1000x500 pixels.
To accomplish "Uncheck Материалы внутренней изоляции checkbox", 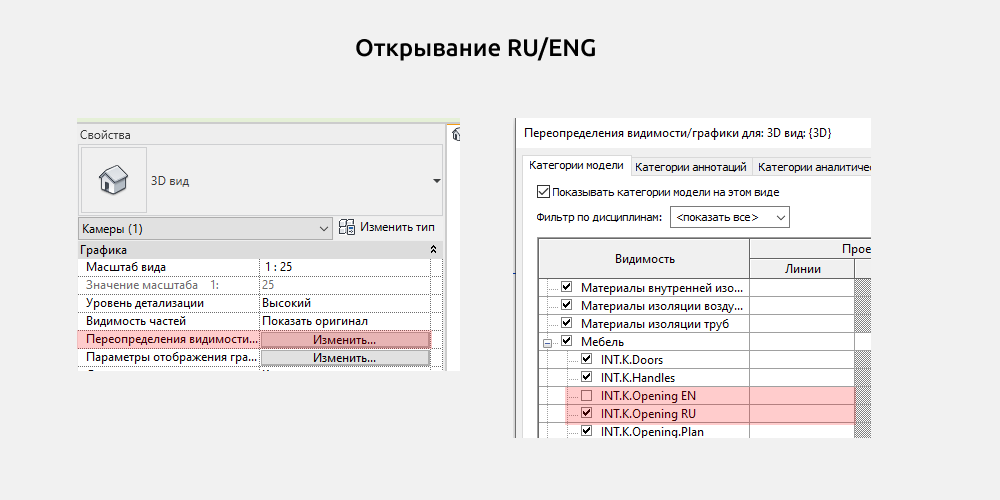I will tap(566, 287).
